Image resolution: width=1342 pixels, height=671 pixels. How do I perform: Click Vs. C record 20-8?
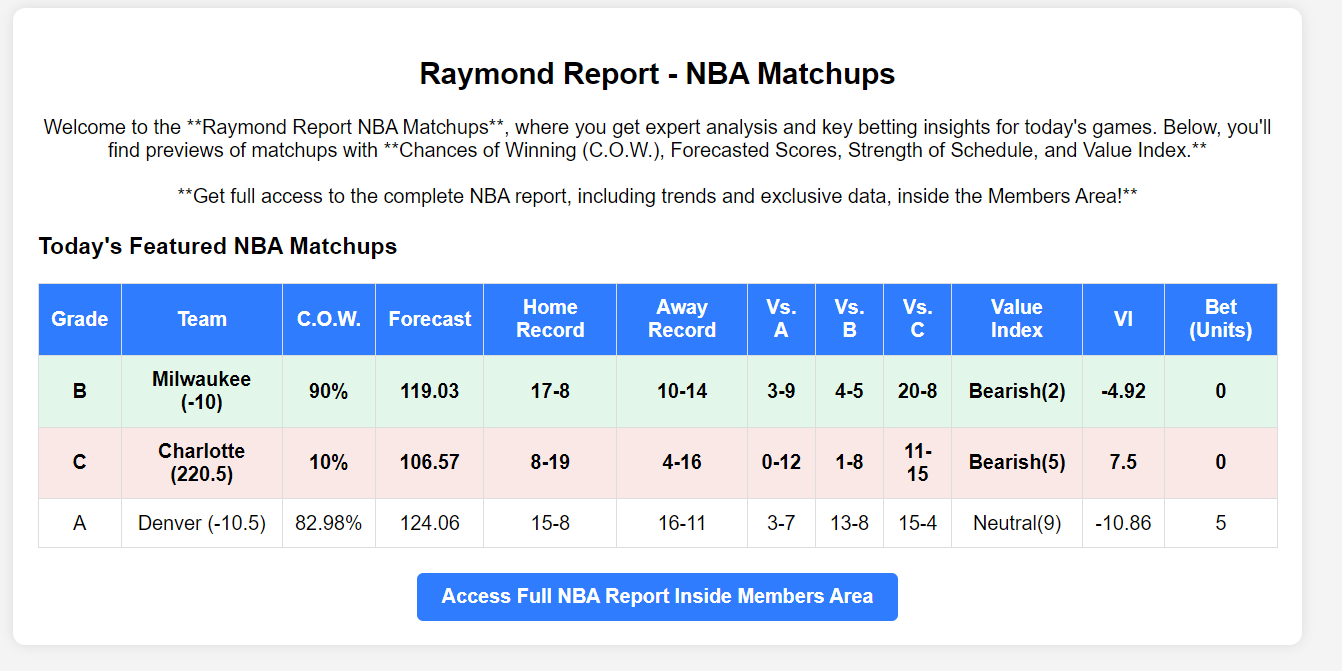tap(917, 391)
